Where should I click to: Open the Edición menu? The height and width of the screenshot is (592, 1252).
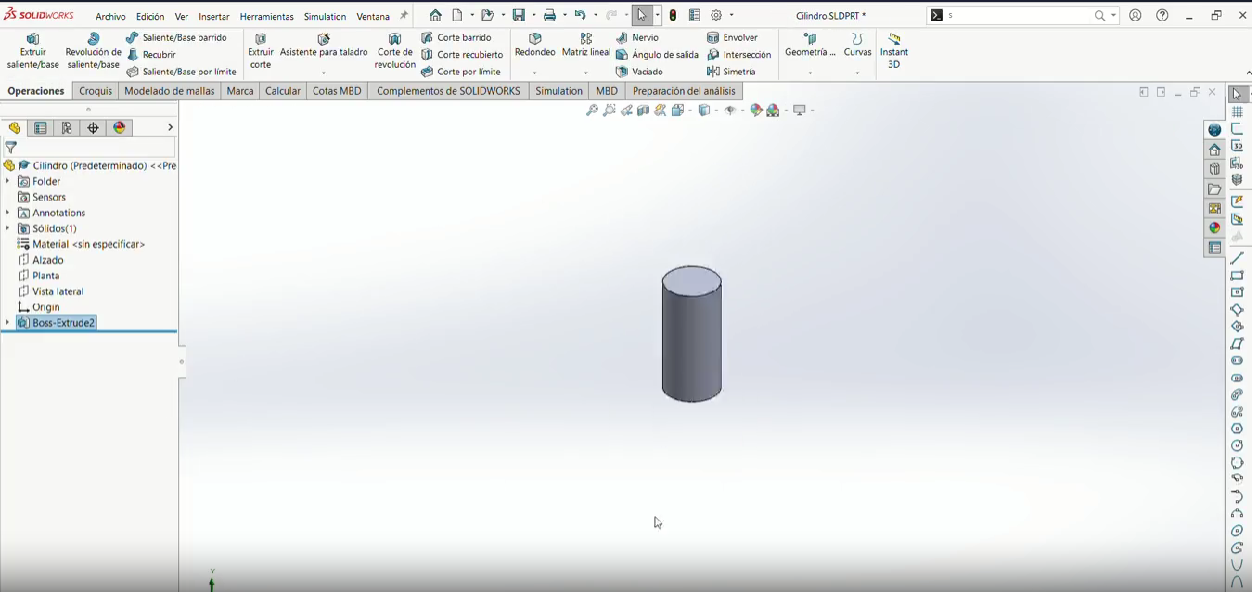point(150,17)
